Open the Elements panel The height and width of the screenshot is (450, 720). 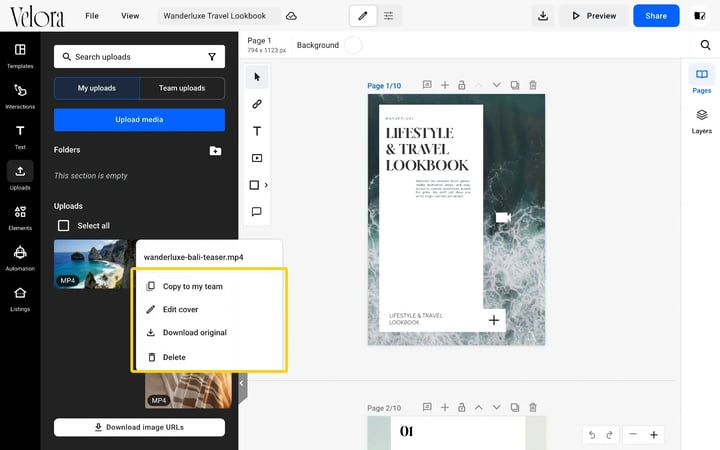point(20,218)
